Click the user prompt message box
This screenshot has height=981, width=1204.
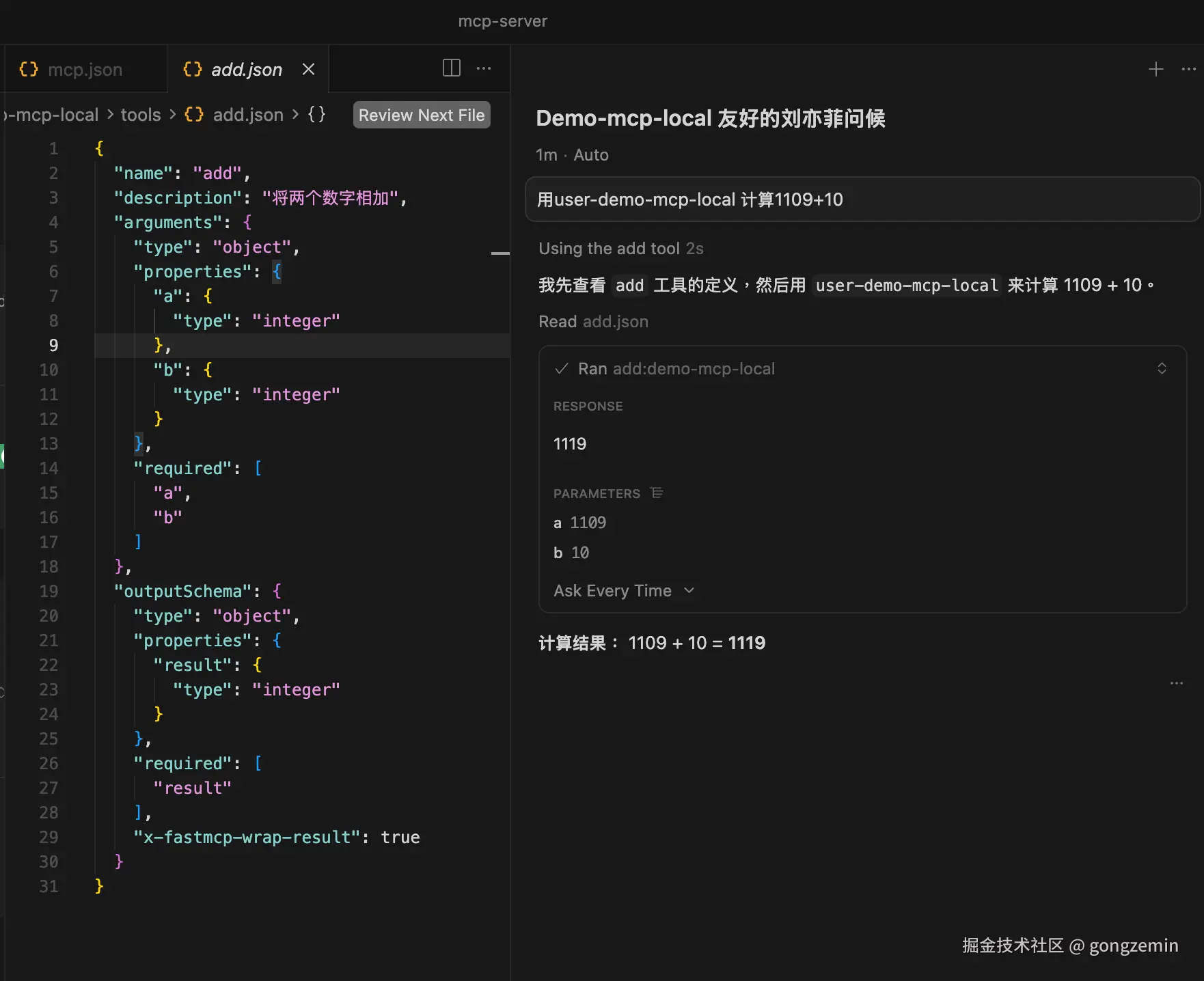coord(862,199)
